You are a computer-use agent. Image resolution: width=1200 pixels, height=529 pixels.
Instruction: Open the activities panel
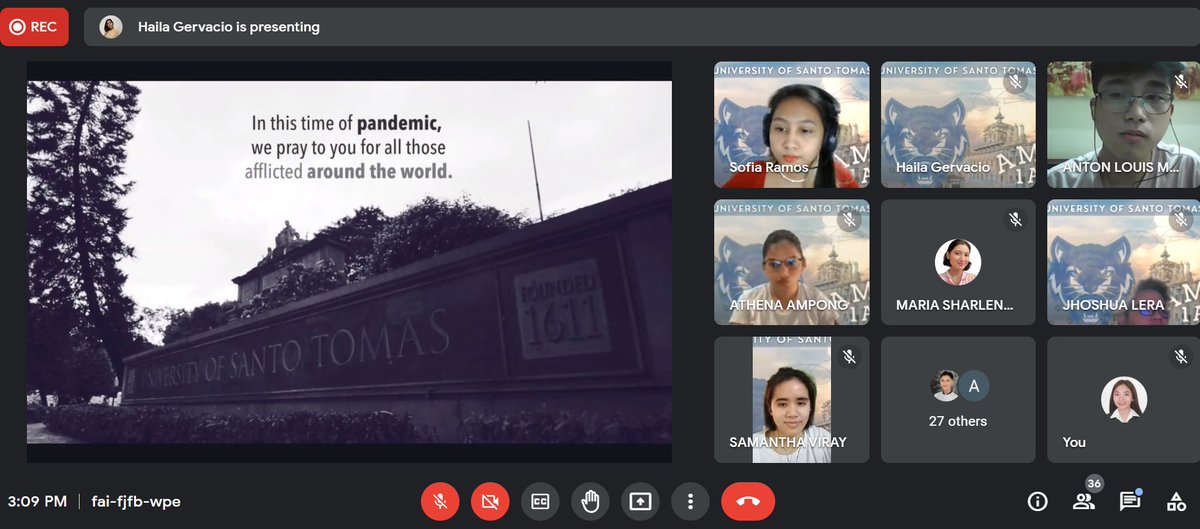1176,501
